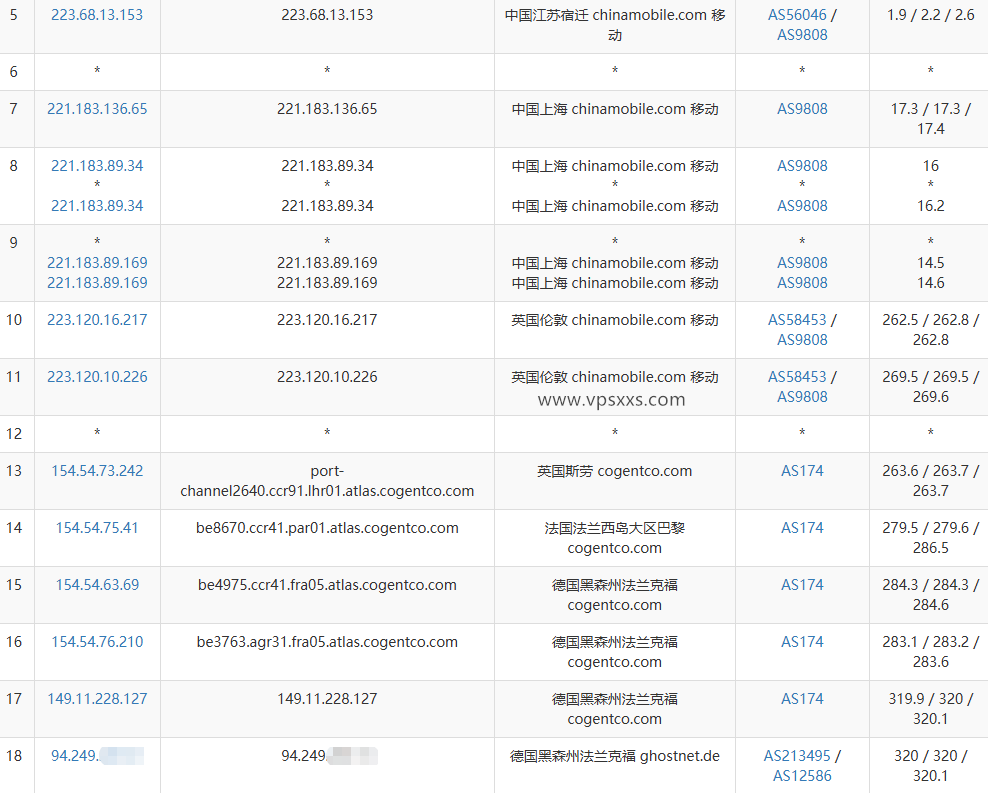Open AS9808 link in hop 11 row
The height and width of the screenshot is (793, 988).
click(x=802, y=397)
